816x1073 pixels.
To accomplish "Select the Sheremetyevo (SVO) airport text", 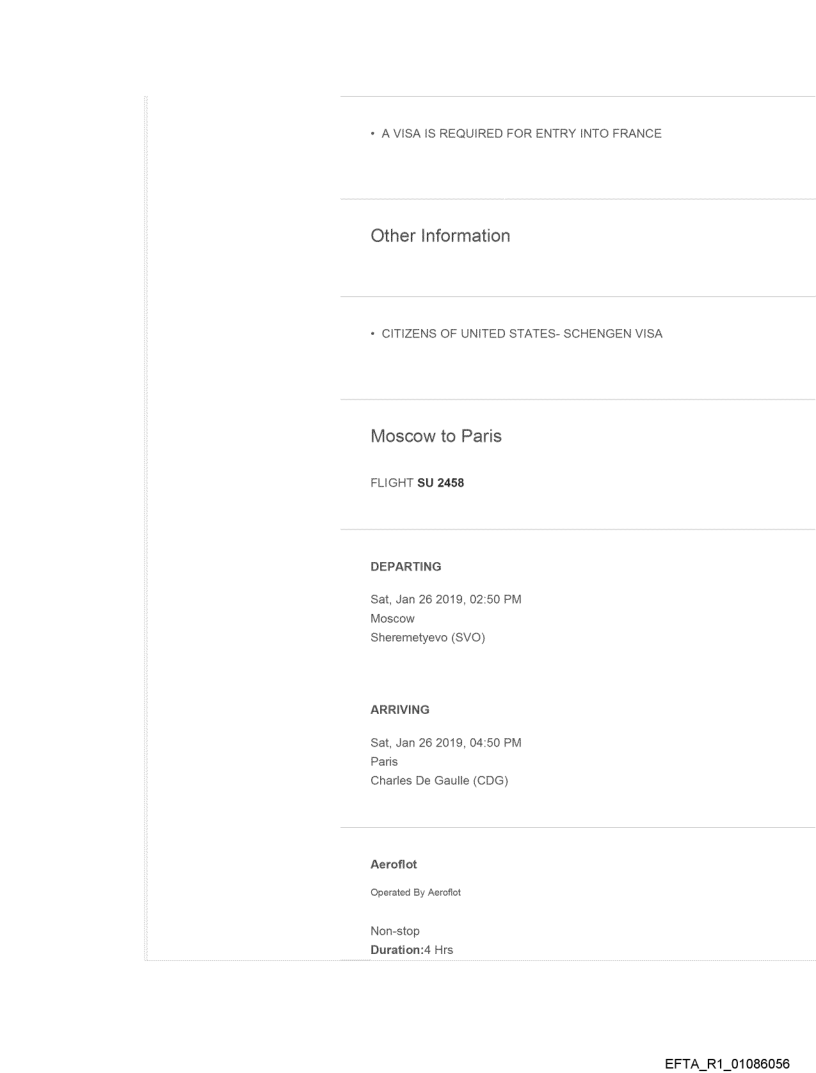I will point(427,637).
